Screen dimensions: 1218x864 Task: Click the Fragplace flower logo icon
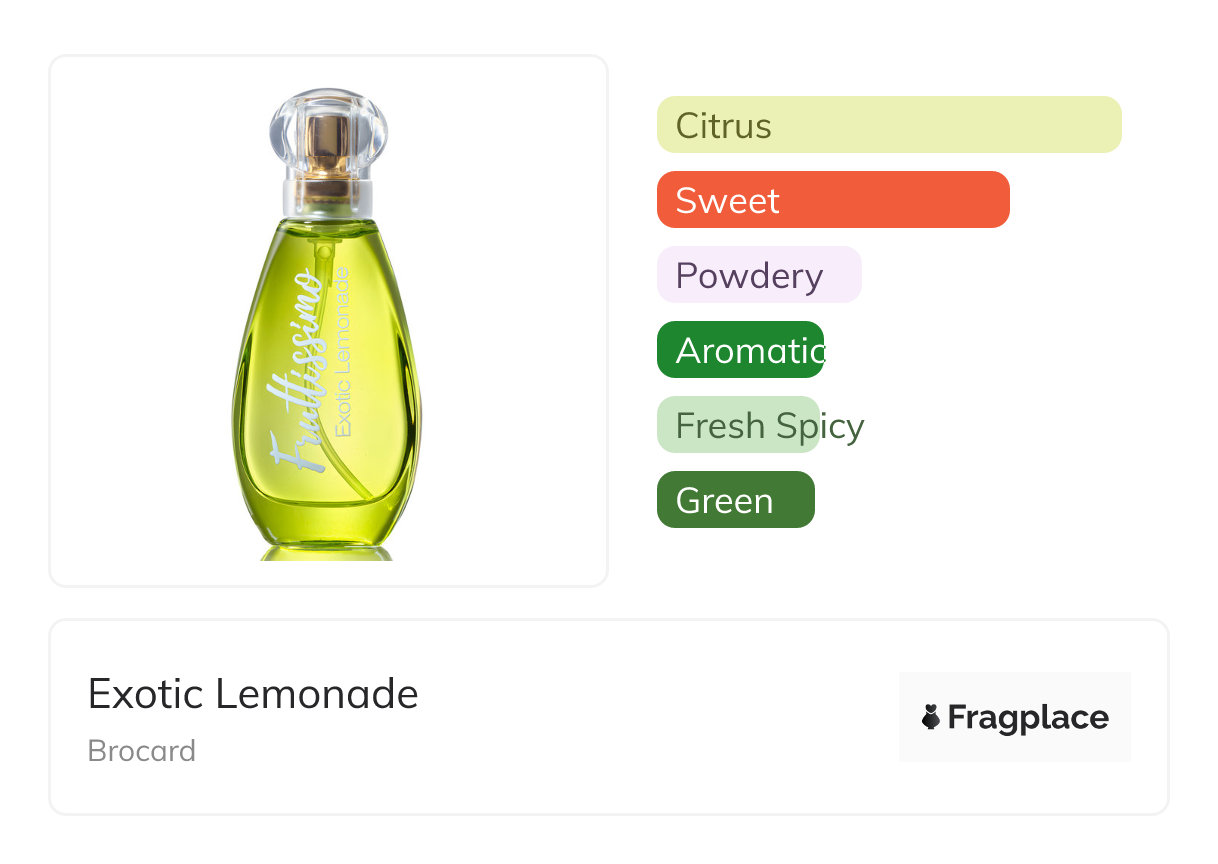pyautogui.click(x=931, y=717)
